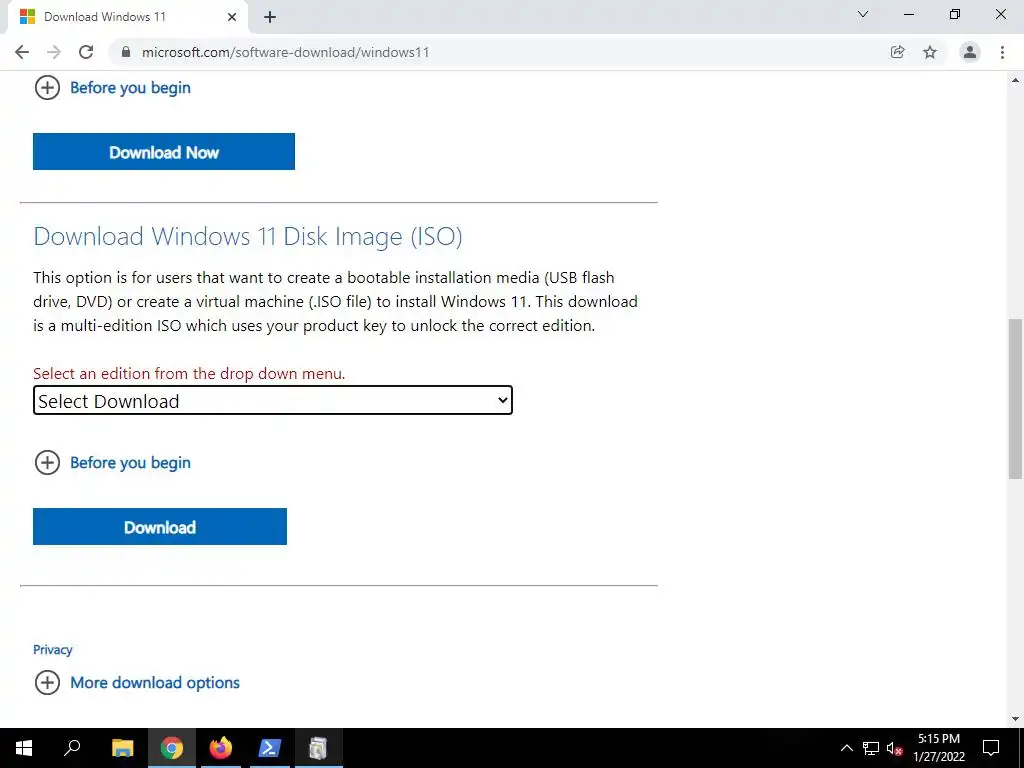Click the blue Download button
The height and width of the screenshot is (768, 1024).
coord(160,526)
